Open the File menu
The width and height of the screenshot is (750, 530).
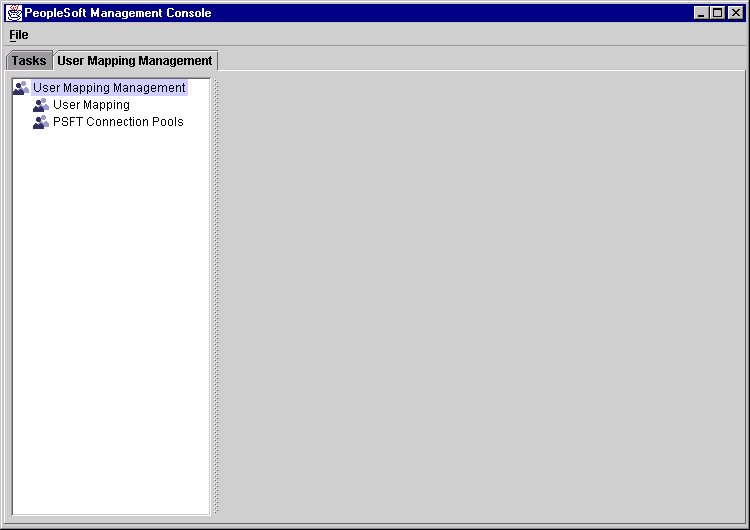[19, 35]
